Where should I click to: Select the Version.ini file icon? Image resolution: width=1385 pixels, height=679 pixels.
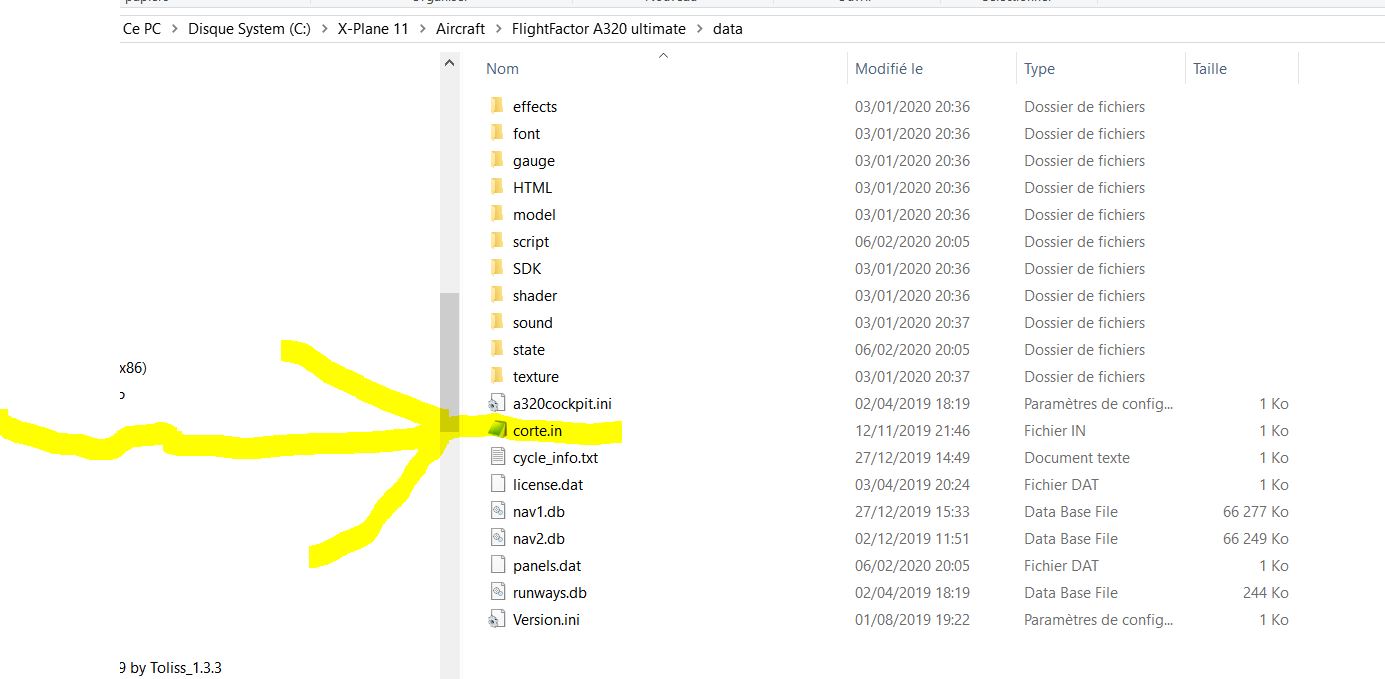pyautogui.click(x=498, y=619)
